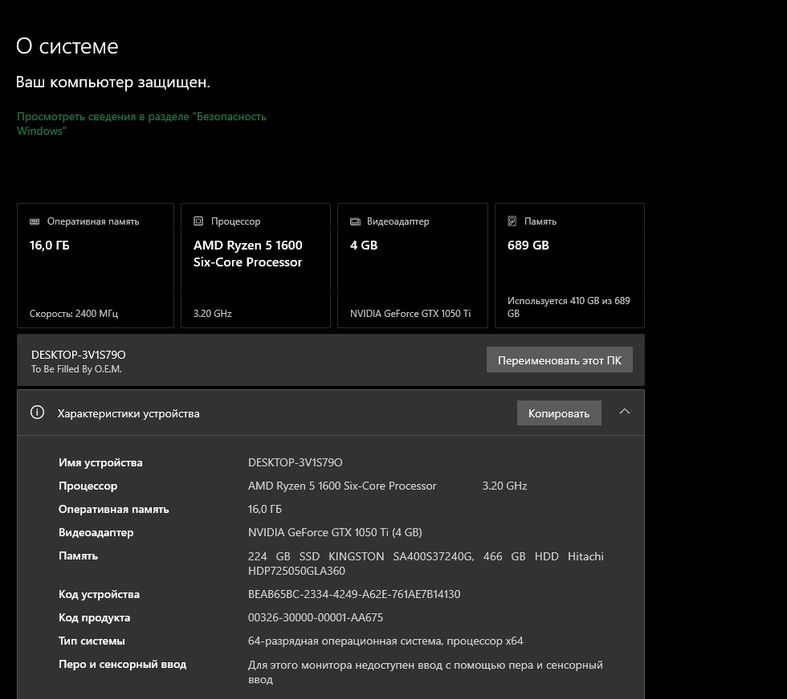Click the info icon beside Характеристики устройства
The width and height of the screenshot is (787, 699).
38,413
